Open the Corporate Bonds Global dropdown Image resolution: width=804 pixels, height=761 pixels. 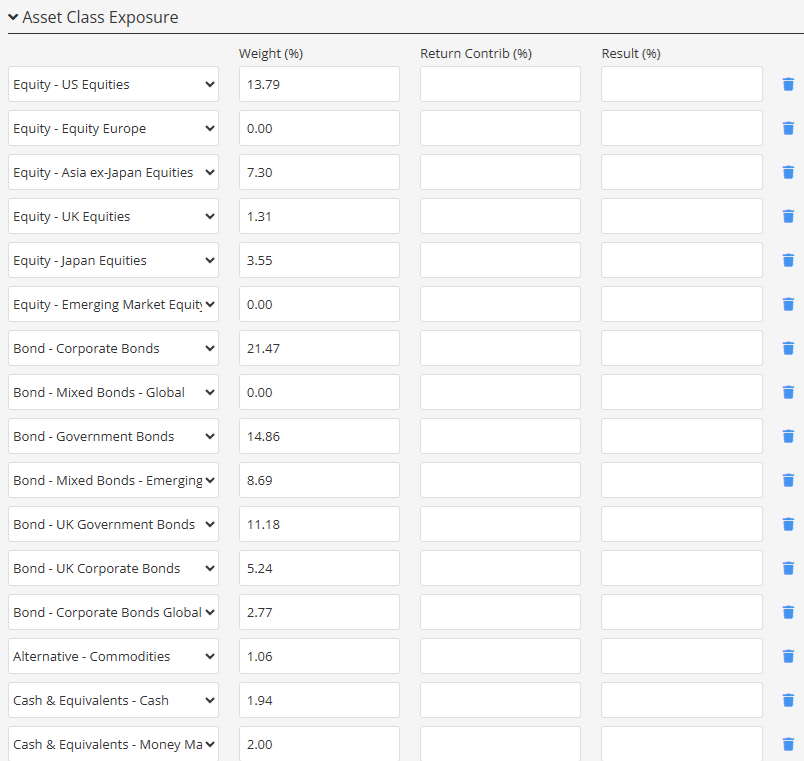pyautogui.click(x=113, y=613)
